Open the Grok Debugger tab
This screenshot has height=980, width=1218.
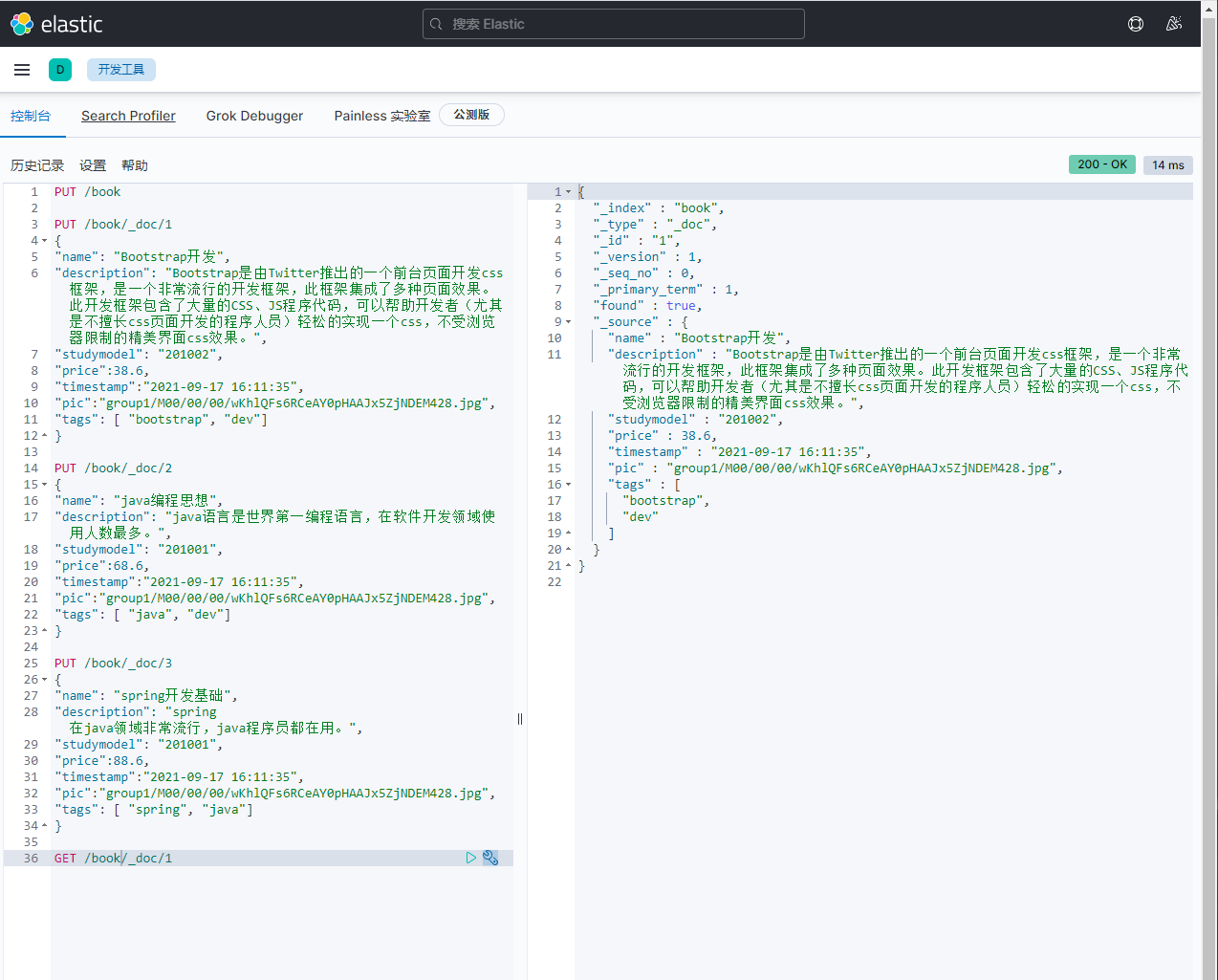254,116
